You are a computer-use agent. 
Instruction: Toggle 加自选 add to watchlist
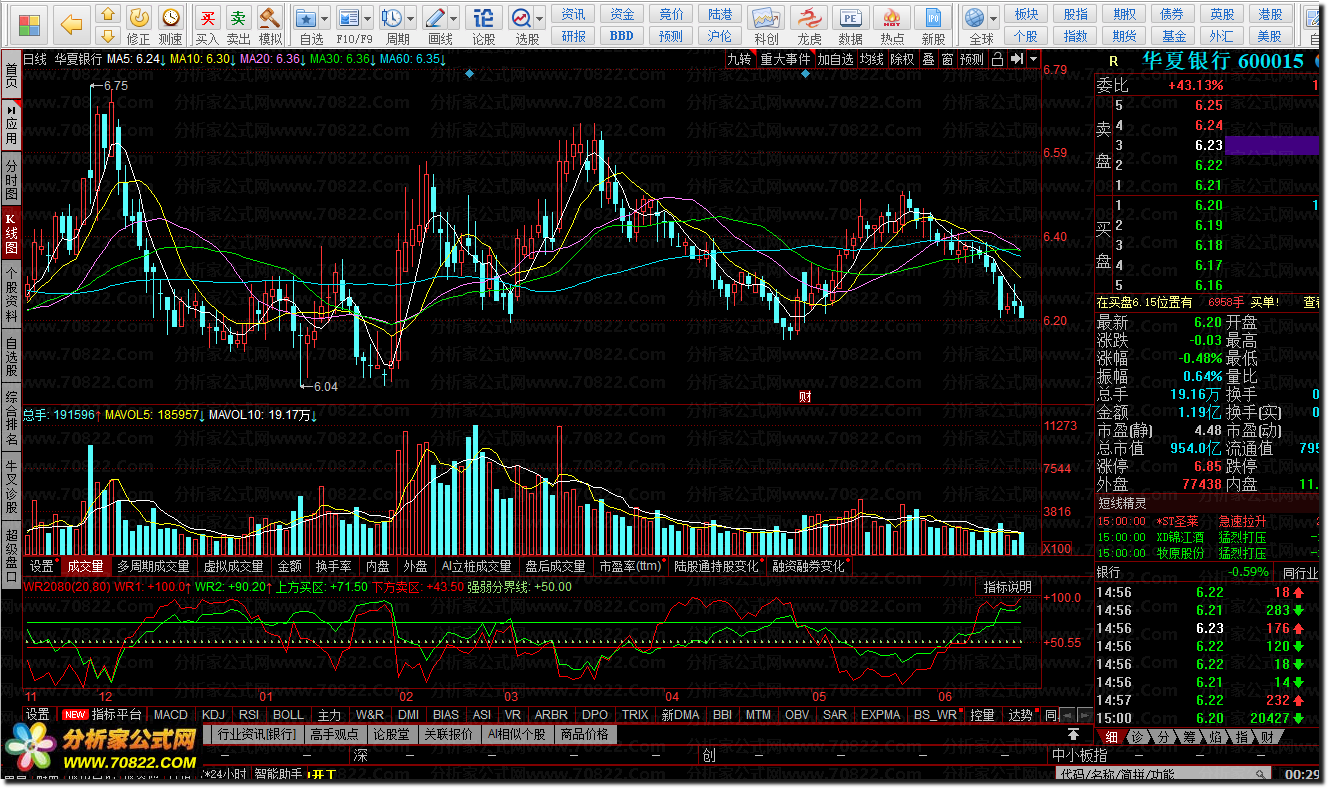(x=835, y=59)
